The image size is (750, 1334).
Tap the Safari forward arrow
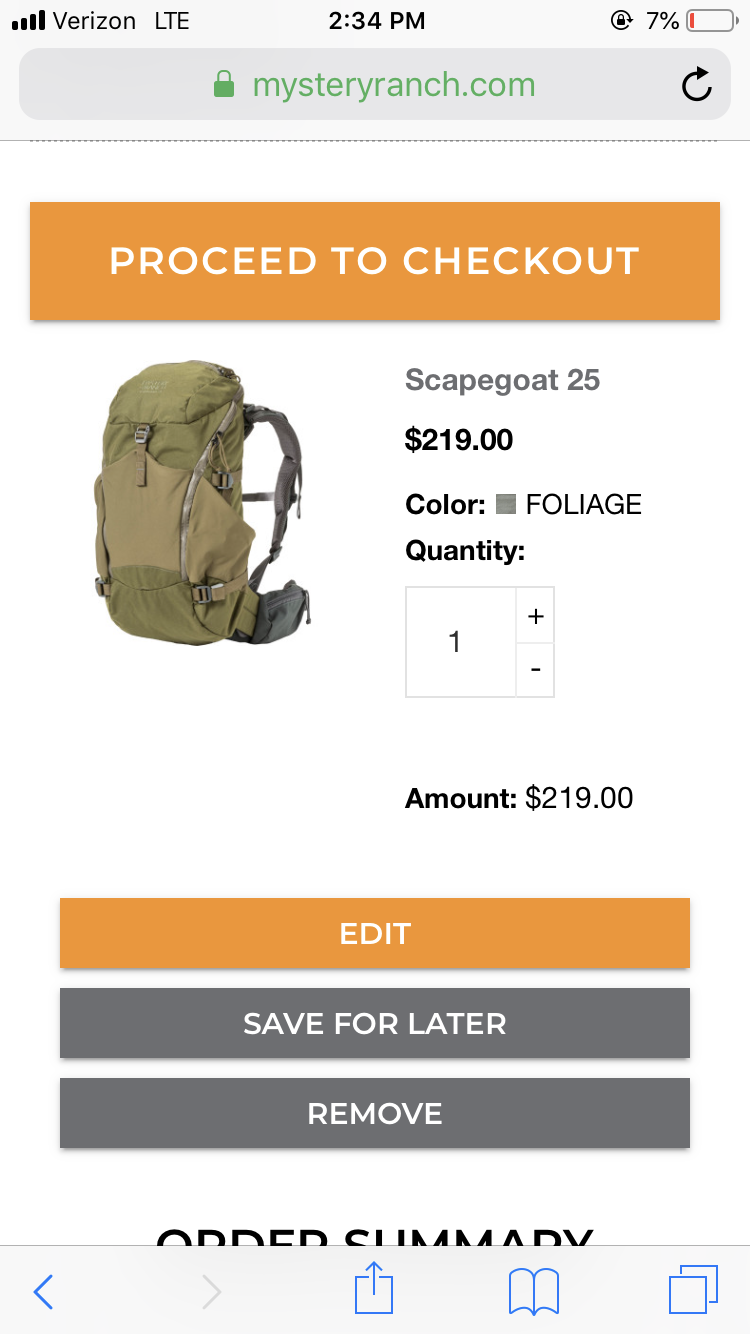click(x=211, y=1292)
